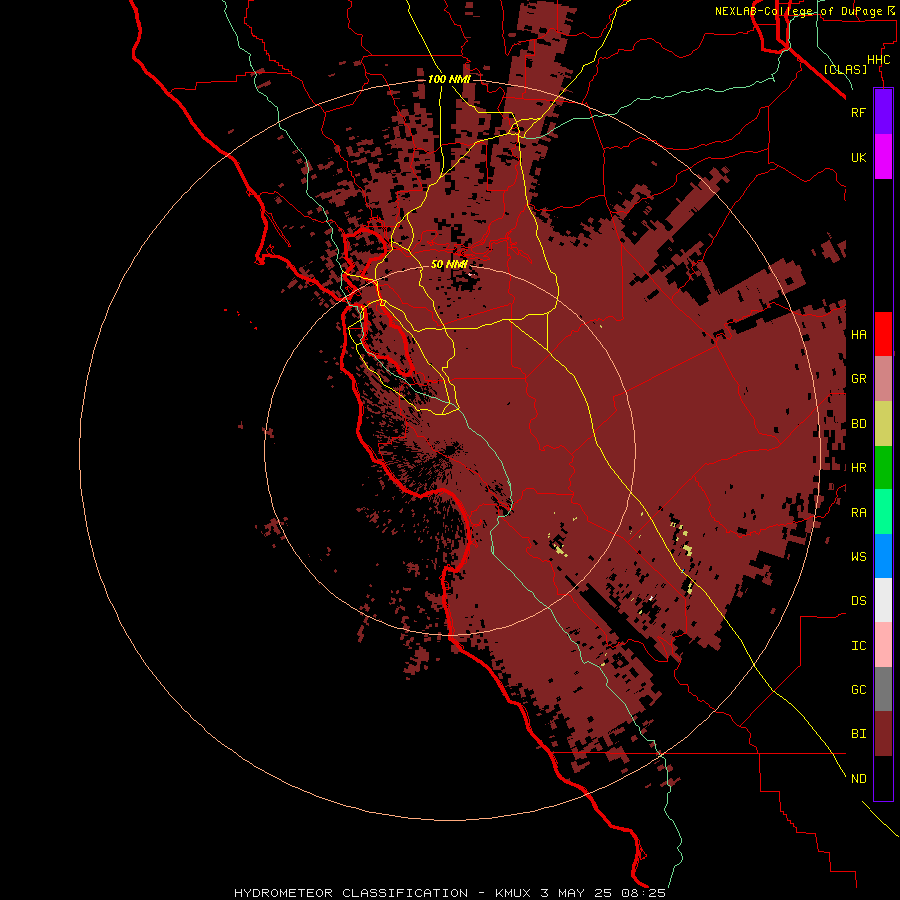The width and height of the screenshot is (900, 900).
Task: Click the ND black legend swatch
Action: [883, 778]
